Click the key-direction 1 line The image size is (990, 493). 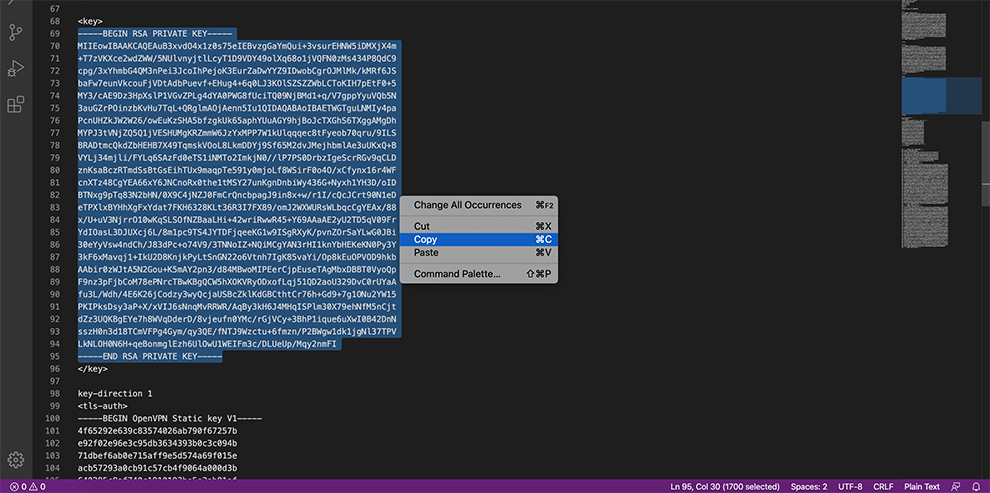click(x=115, y=394)
